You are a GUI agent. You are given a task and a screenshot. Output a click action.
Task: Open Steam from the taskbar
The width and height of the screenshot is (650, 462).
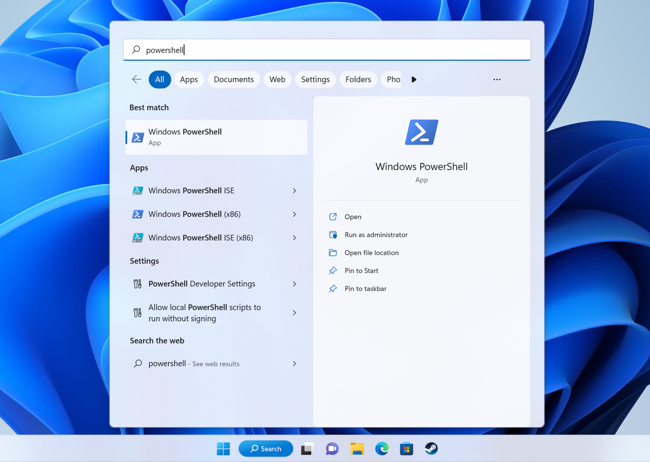(431, 449)
